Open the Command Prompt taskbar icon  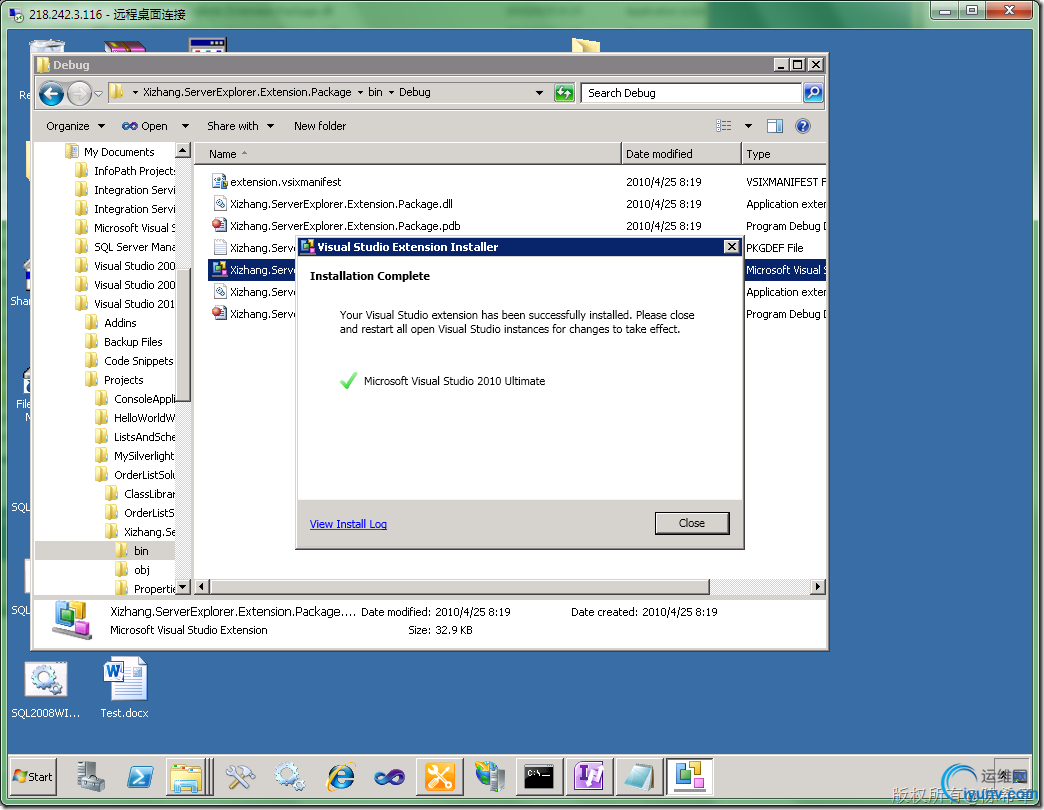(539, 777)
